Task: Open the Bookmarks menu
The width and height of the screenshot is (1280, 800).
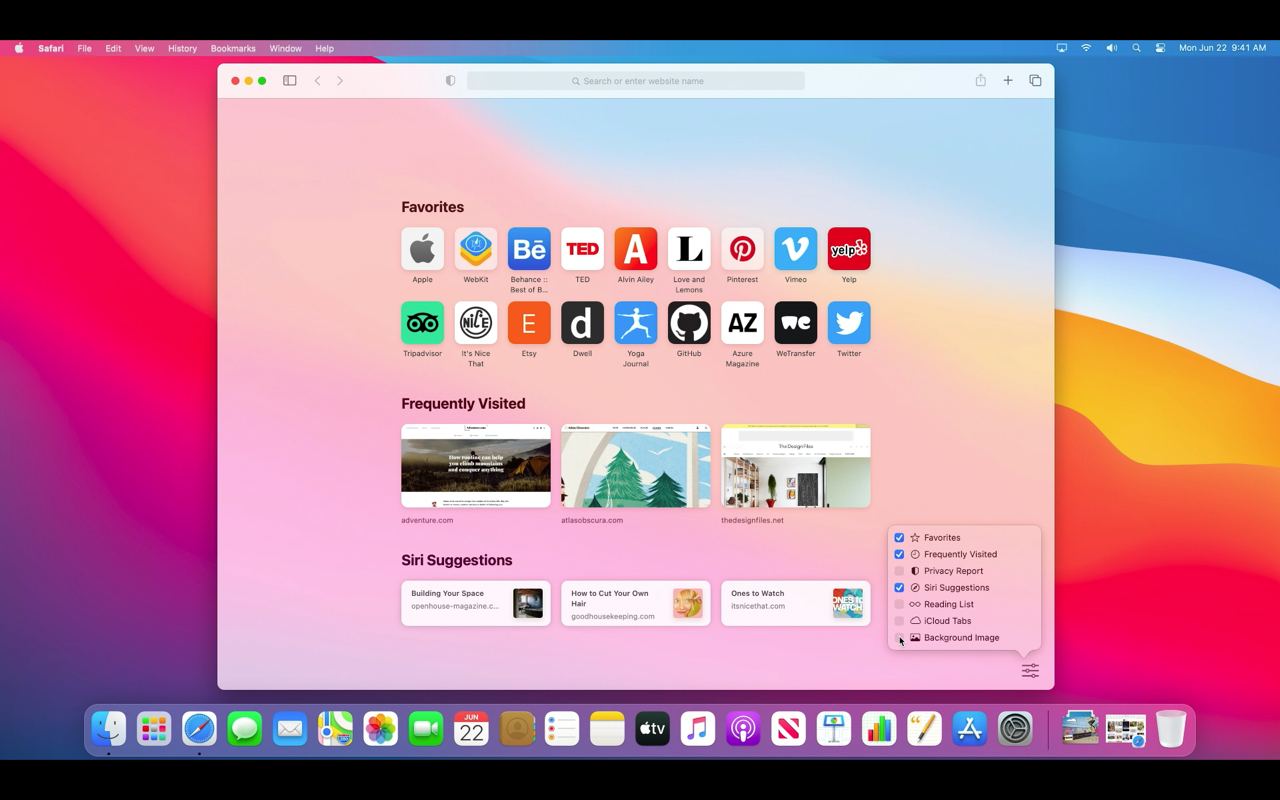Action: (233, 48)
